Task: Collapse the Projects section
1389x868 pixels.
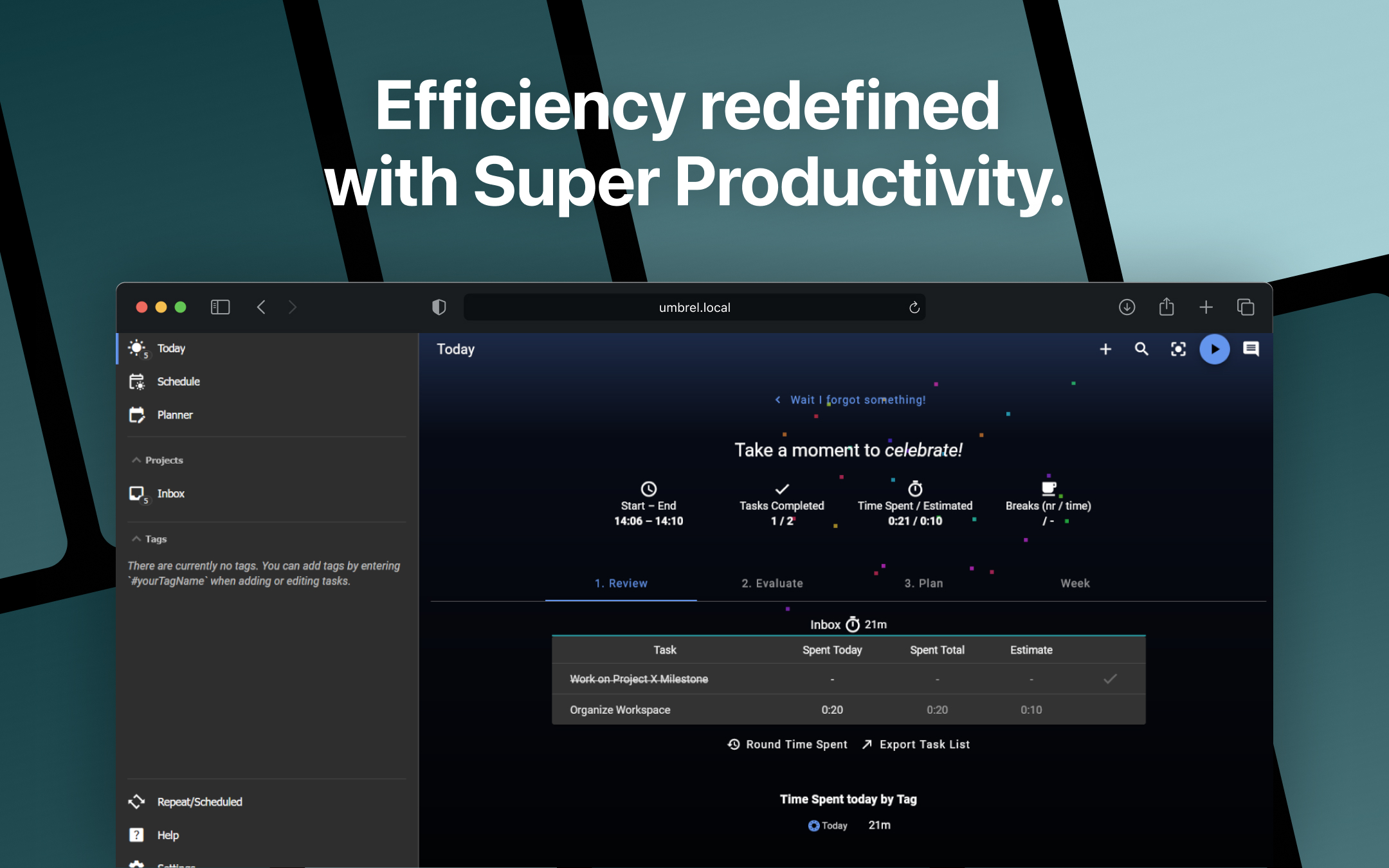Action: (x=136, y=459)
